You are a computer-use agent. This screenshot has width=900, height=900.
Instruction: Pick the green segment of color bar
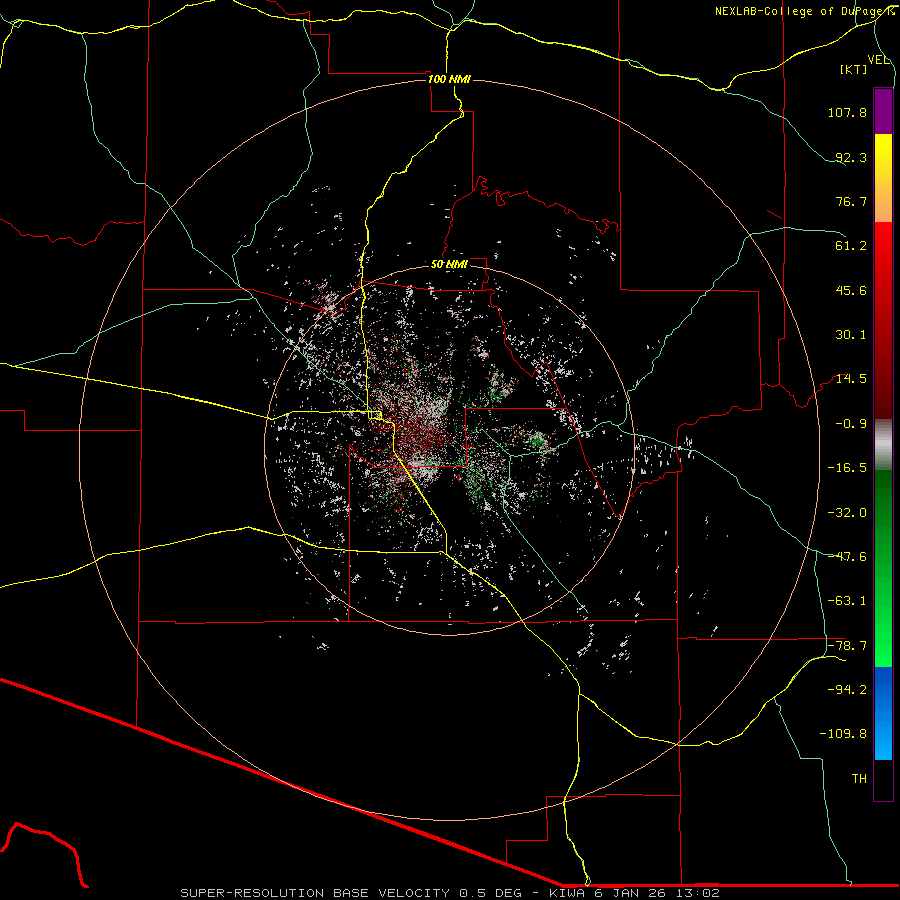(x=883, y=568)
